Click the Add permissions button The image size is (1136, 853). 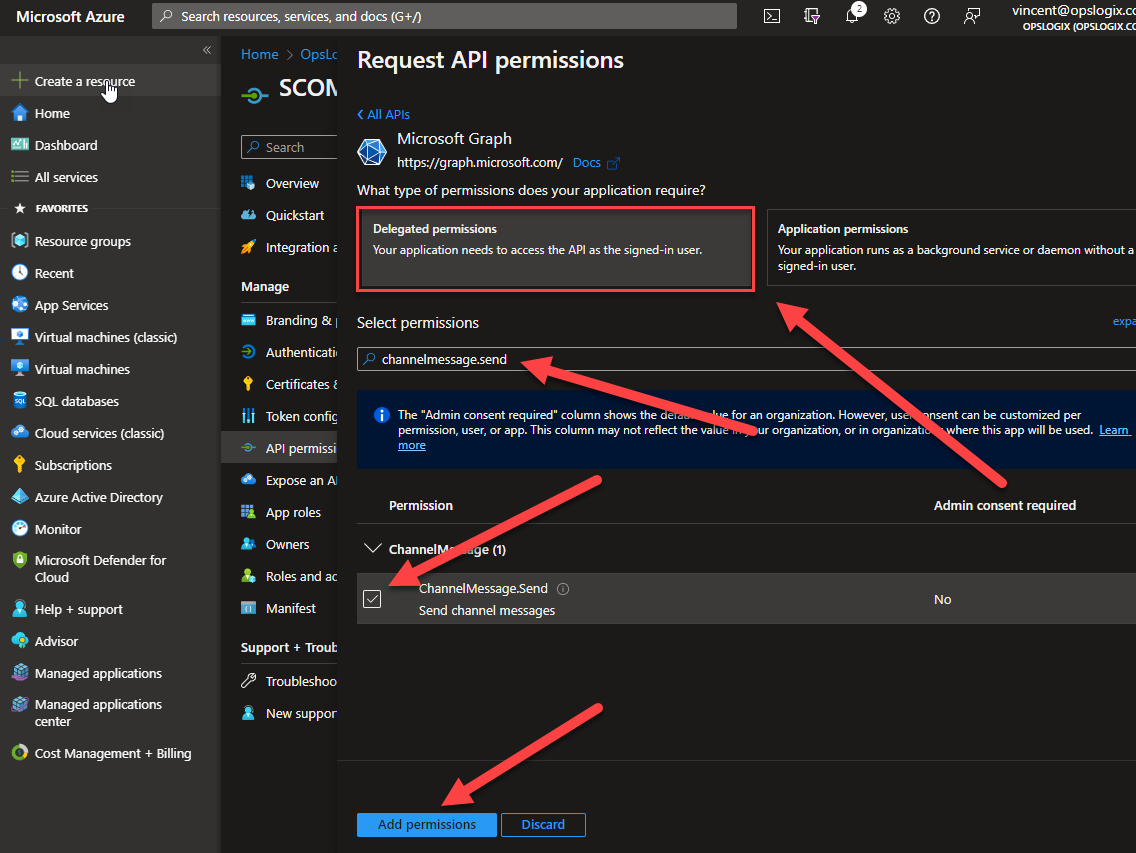(x=426, y=825)
